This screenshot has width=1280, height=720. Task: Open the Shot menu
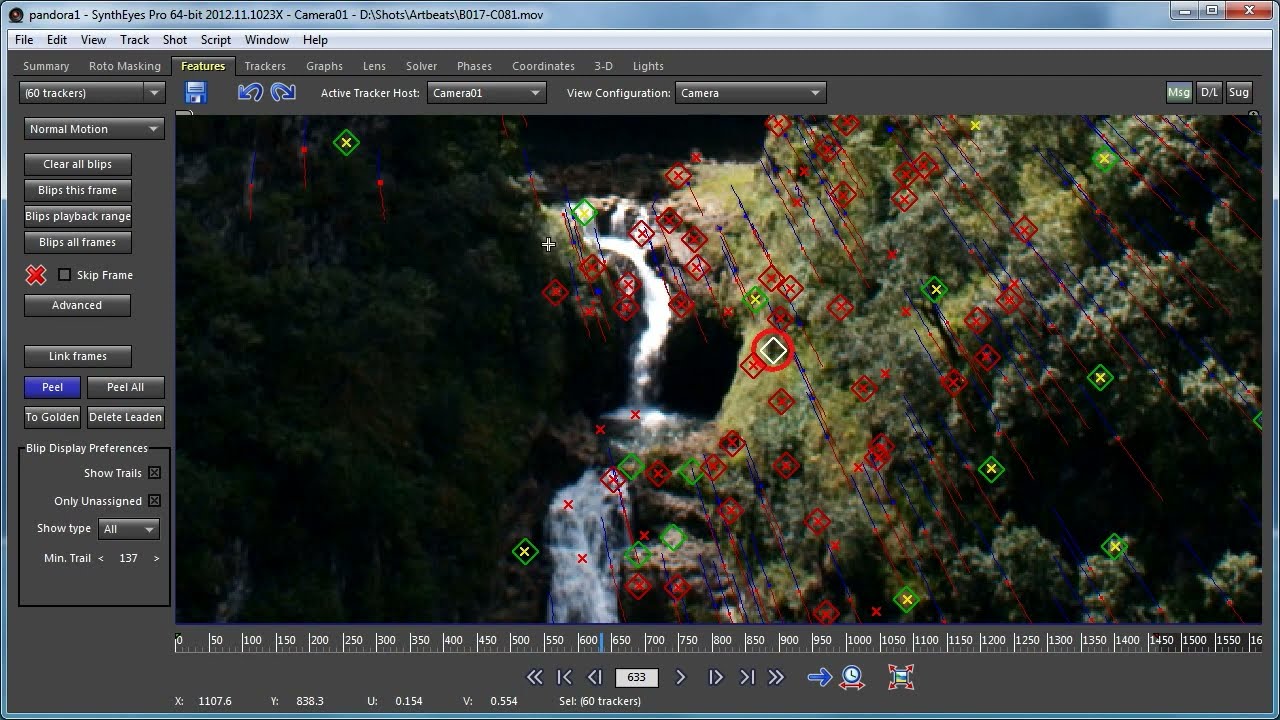pyautogui.click(x=175, y=40)
